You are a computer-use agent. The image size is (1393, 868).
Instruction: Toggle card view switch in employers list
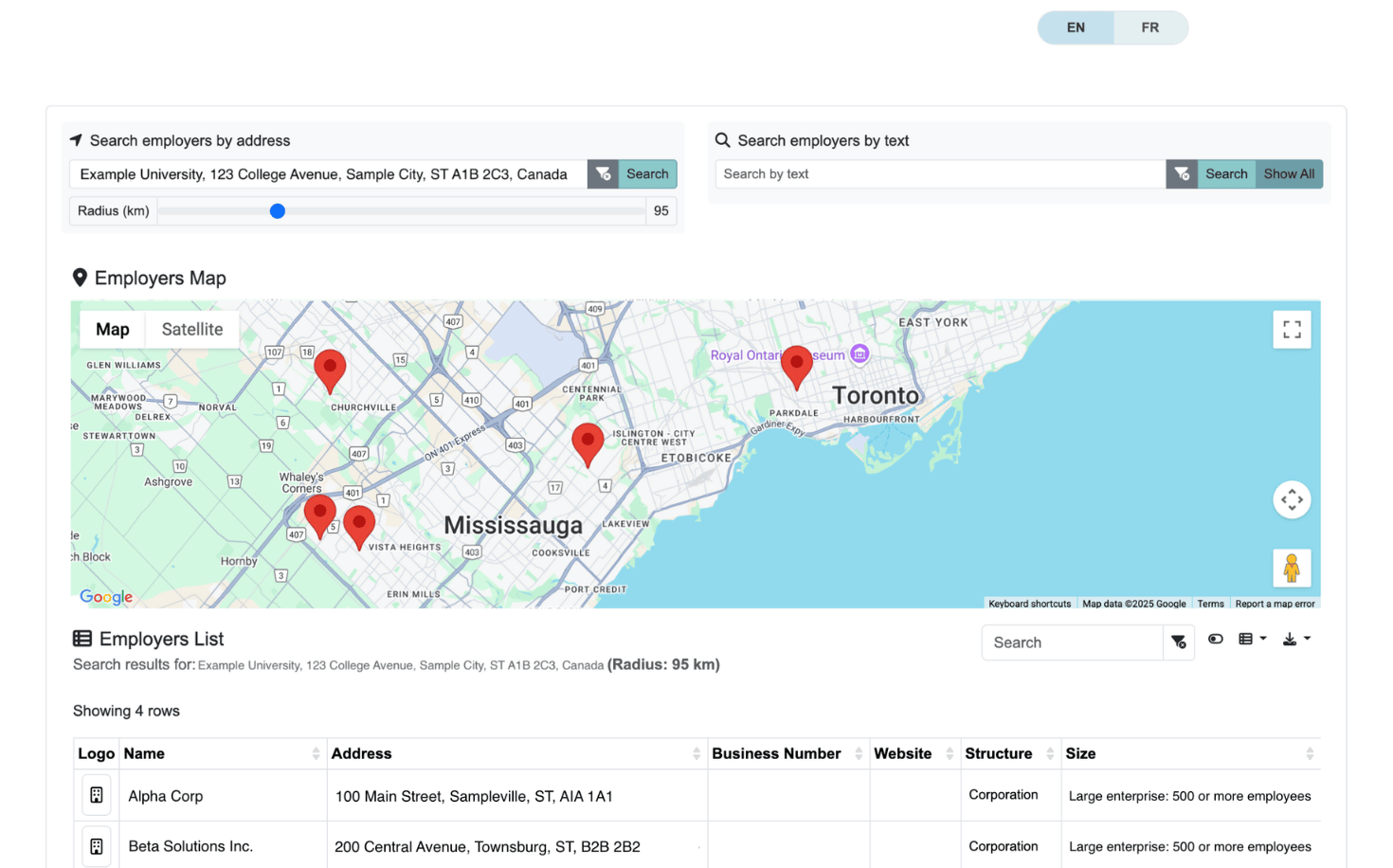click(x=1216, y=639)
